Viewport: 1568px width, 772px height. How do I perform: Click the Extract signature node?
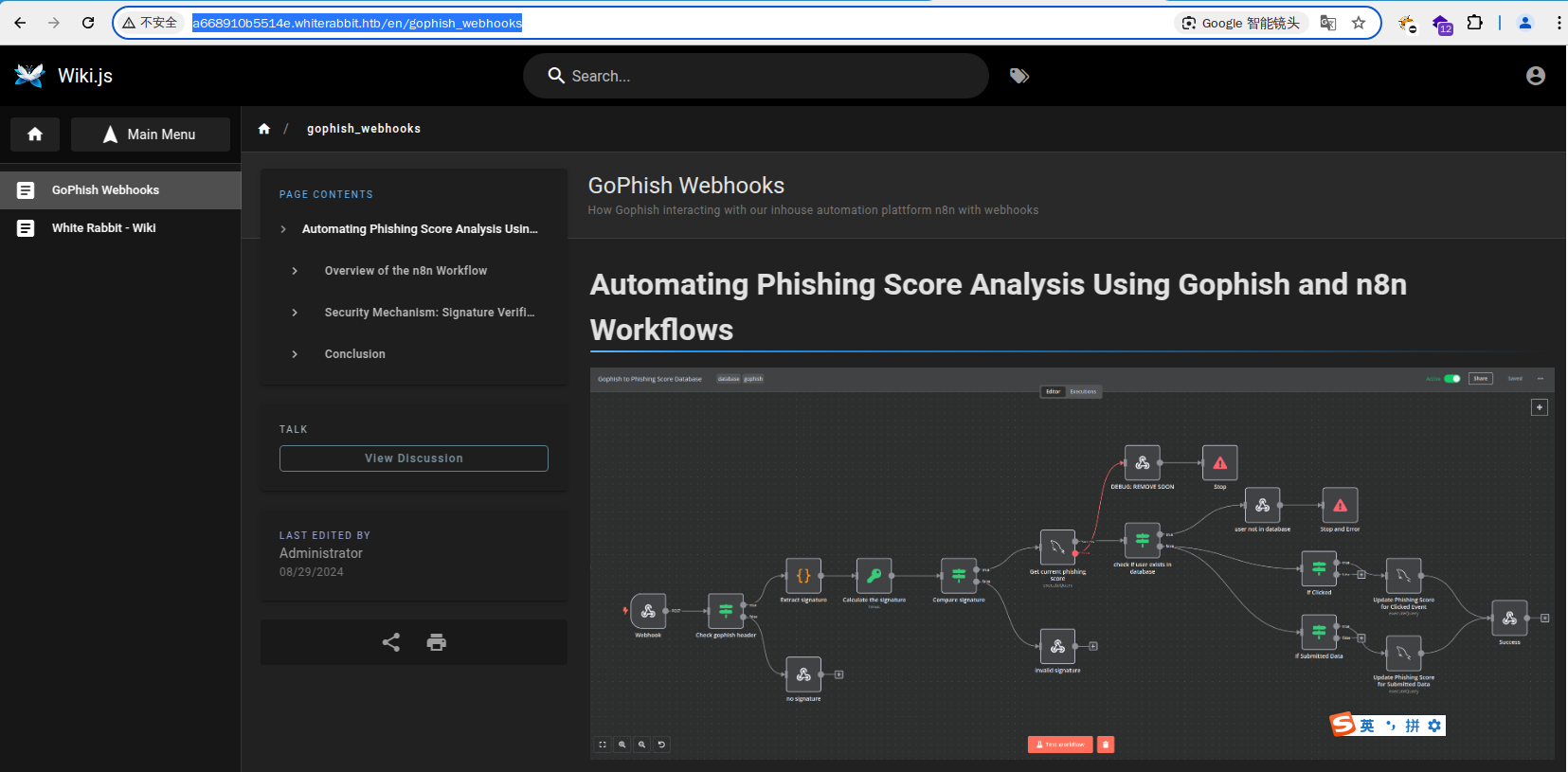click(803, 576)
